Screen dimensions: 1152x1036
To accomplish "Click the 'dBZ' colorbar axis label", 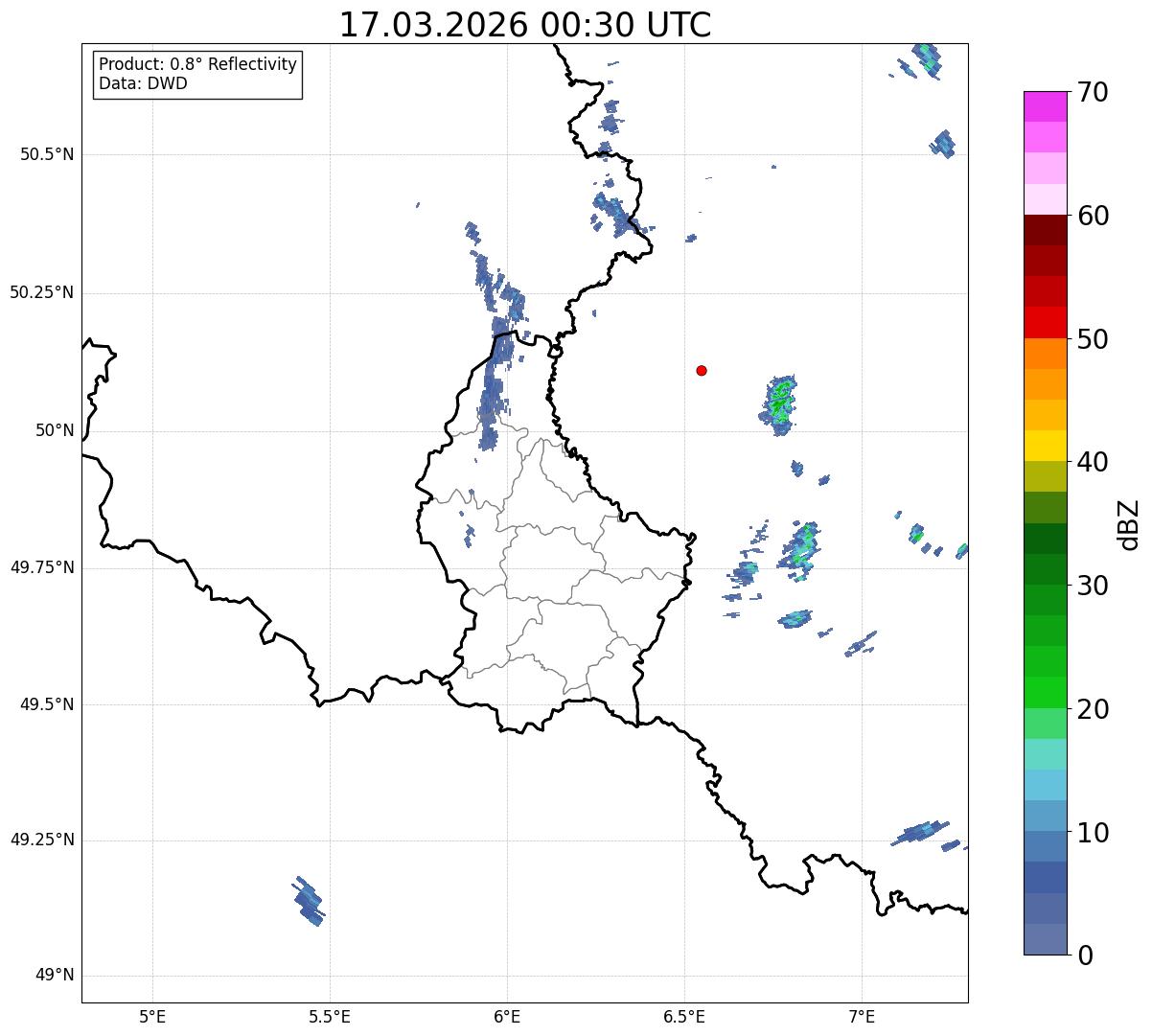I will pos(1129,524).
